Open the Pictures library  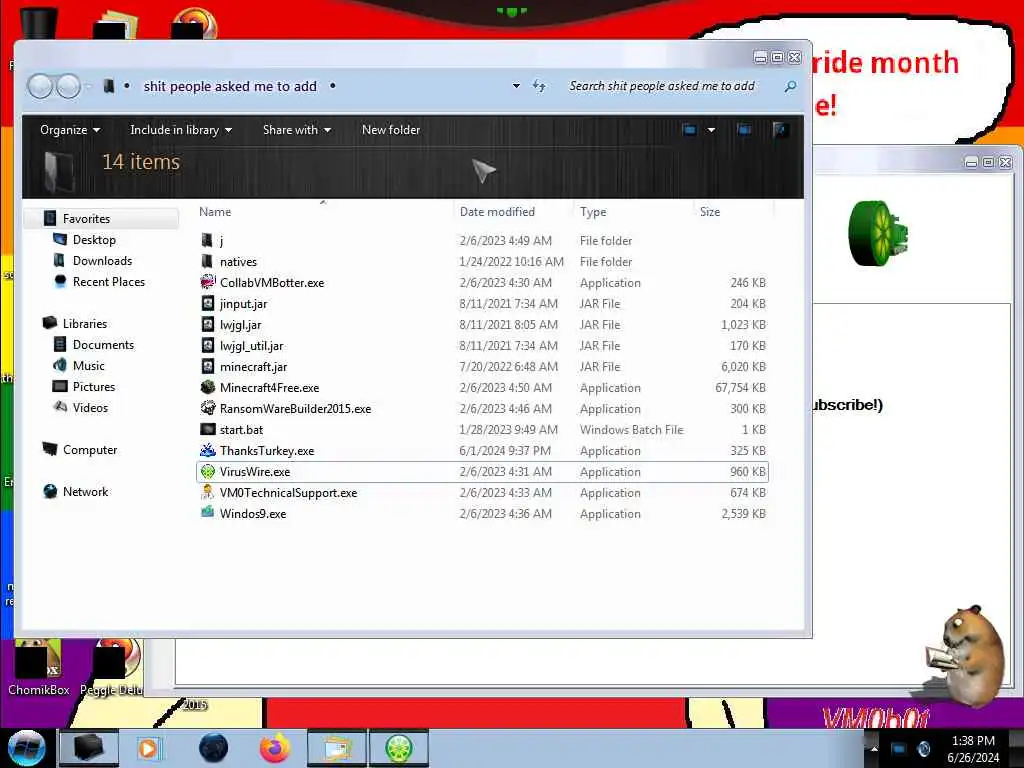(x=94, y=387)
